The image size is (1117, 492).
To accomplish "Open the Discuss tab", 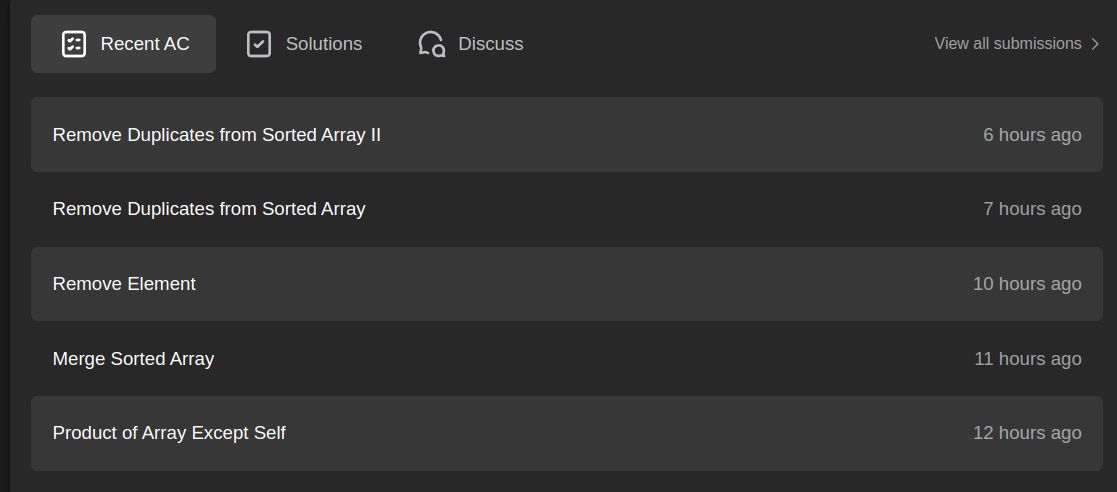I will point(470,44).
